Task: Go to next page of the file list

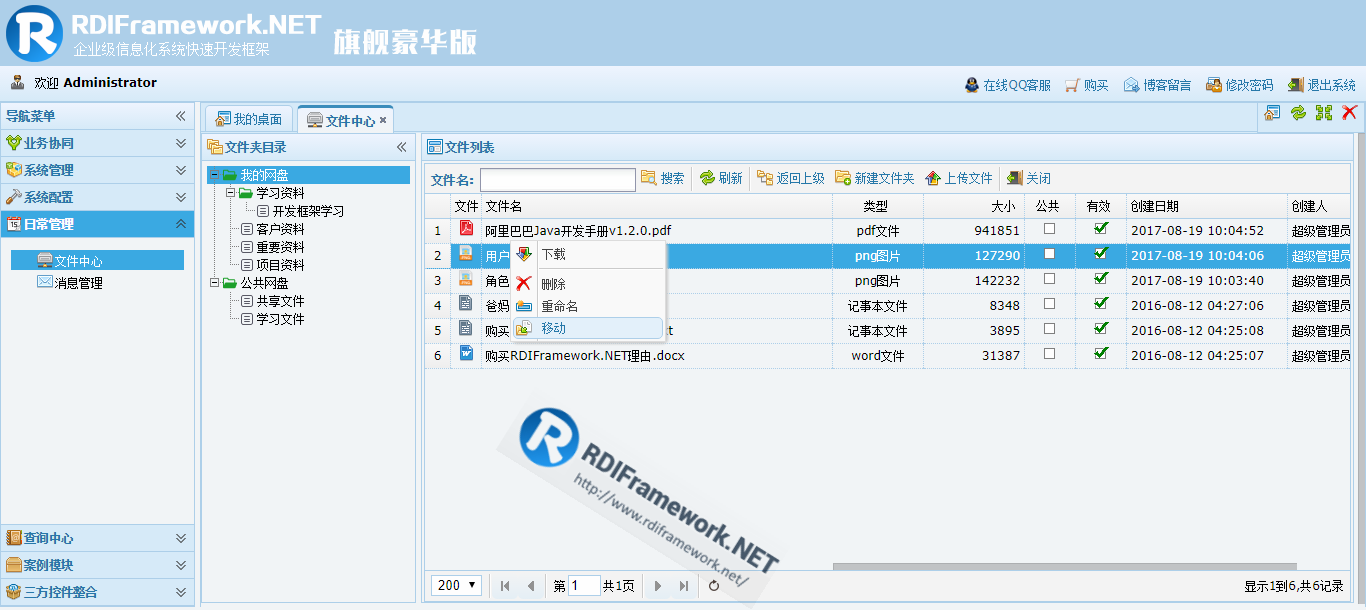Action: coord(657,586)
